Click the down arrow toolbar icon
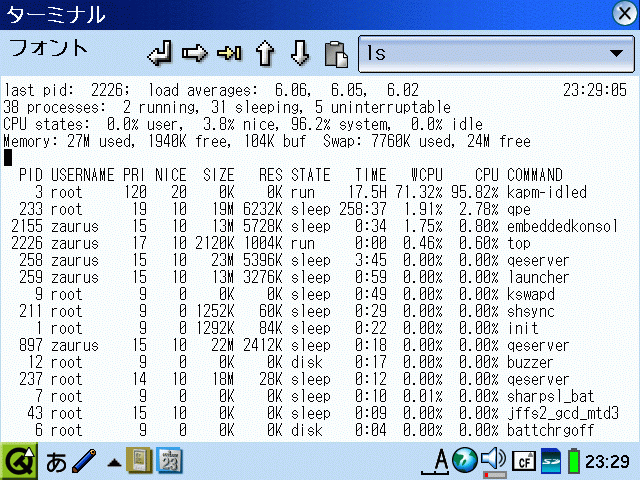This screenshot has height=480, width=640. click(x=300, y=53)
